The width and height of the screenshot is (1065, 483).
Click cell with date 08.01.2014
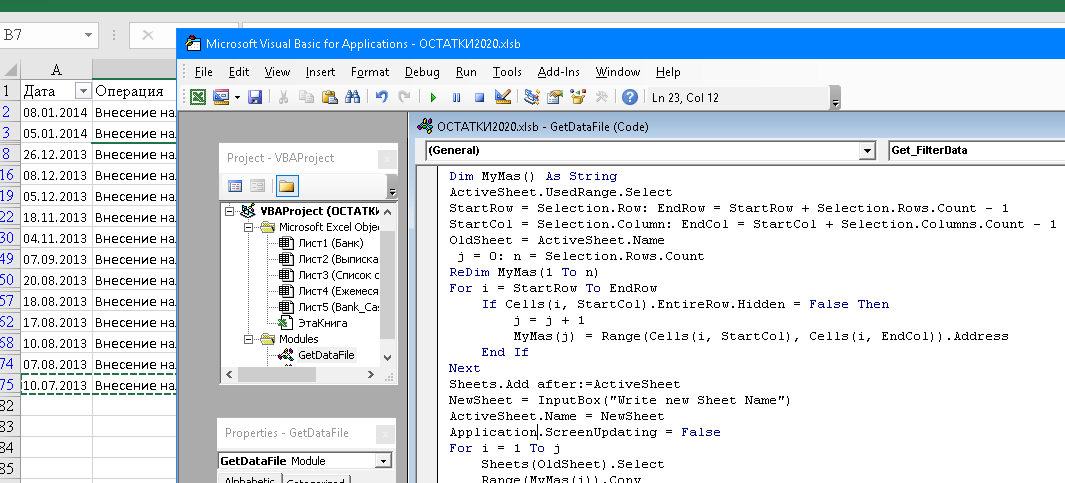point(56,112)
